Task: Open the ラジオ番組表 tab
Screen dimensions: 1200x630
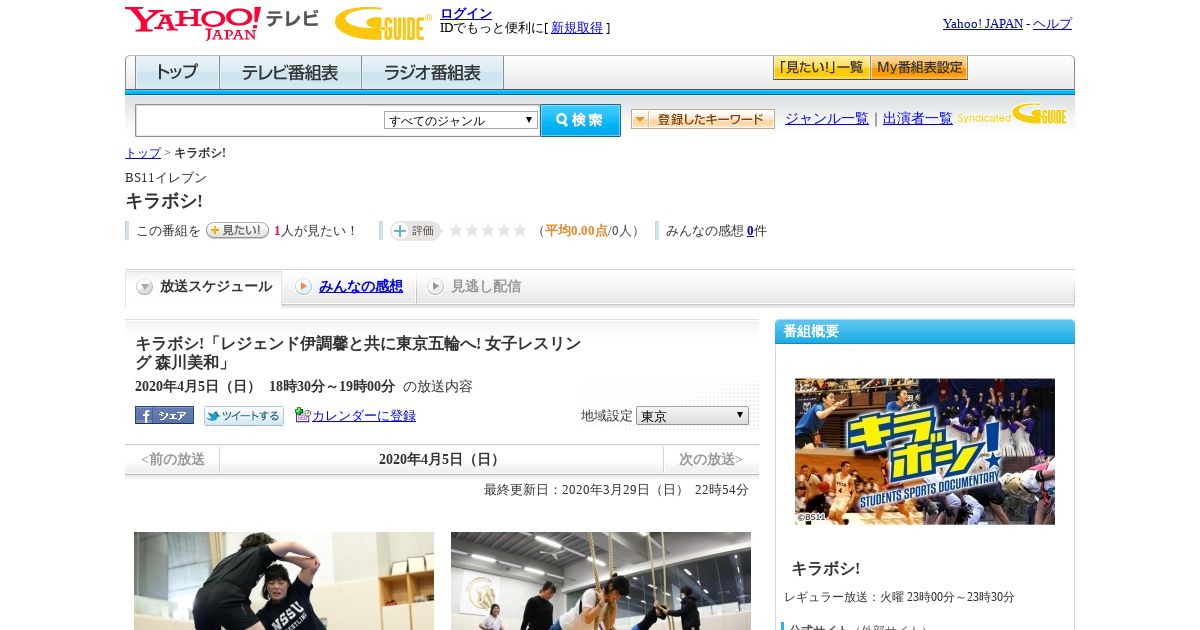Action: pos(432,73)
